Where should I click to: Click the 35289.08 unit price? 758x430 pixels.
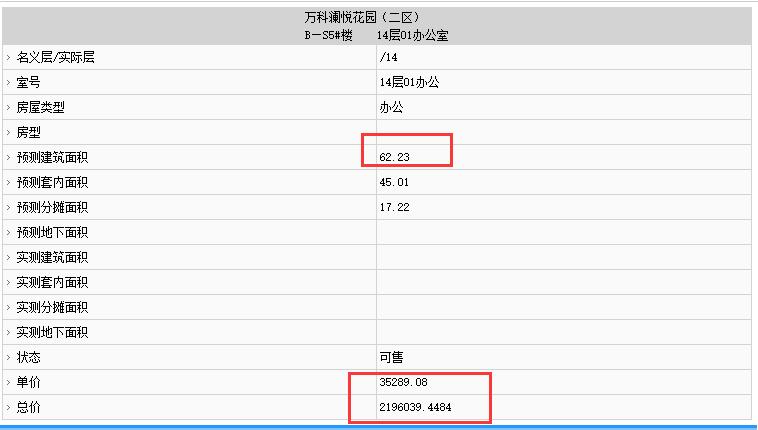click(403, 382)
